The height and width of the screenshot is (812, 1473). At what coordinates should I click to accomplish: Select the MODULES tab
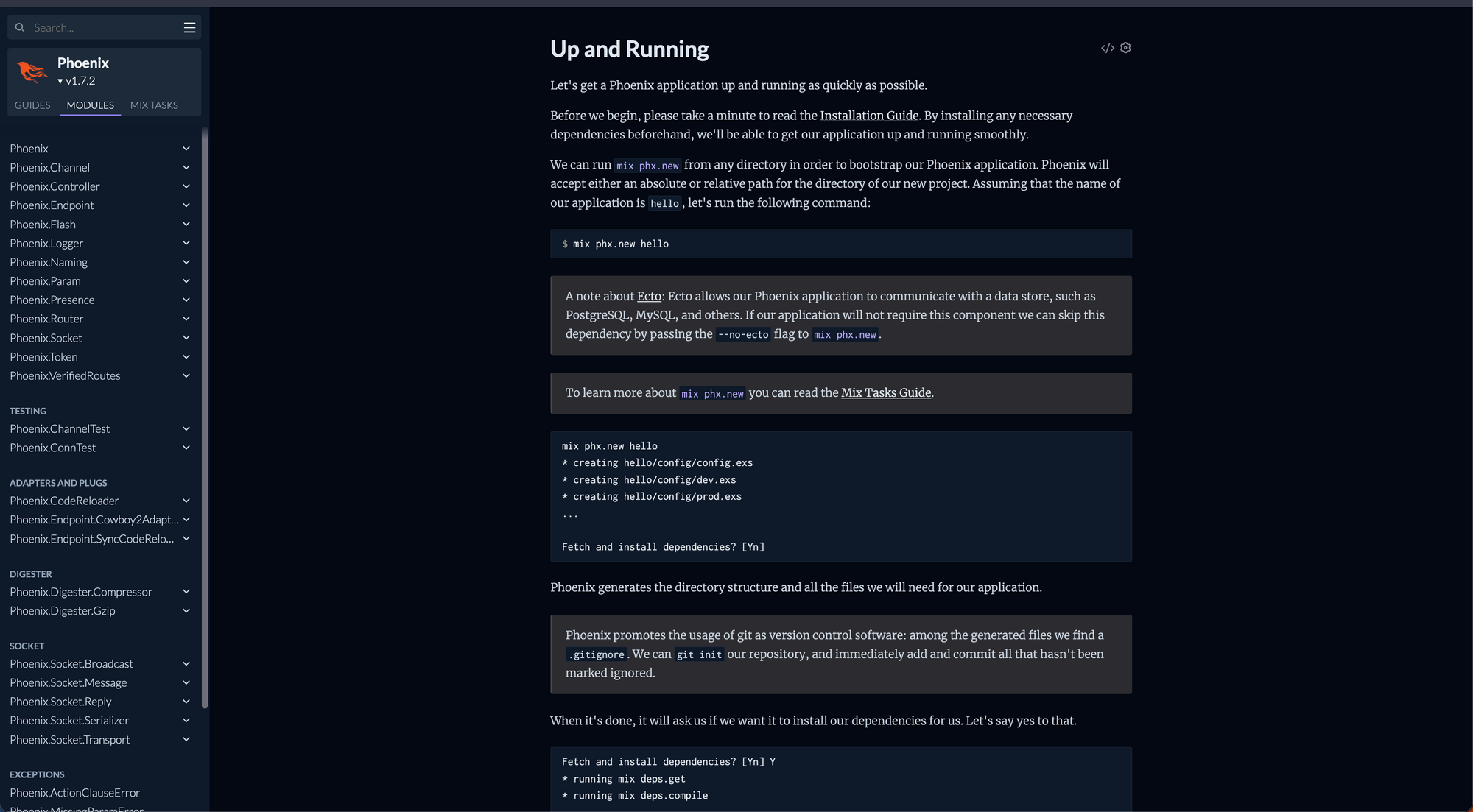pos(90,105)
